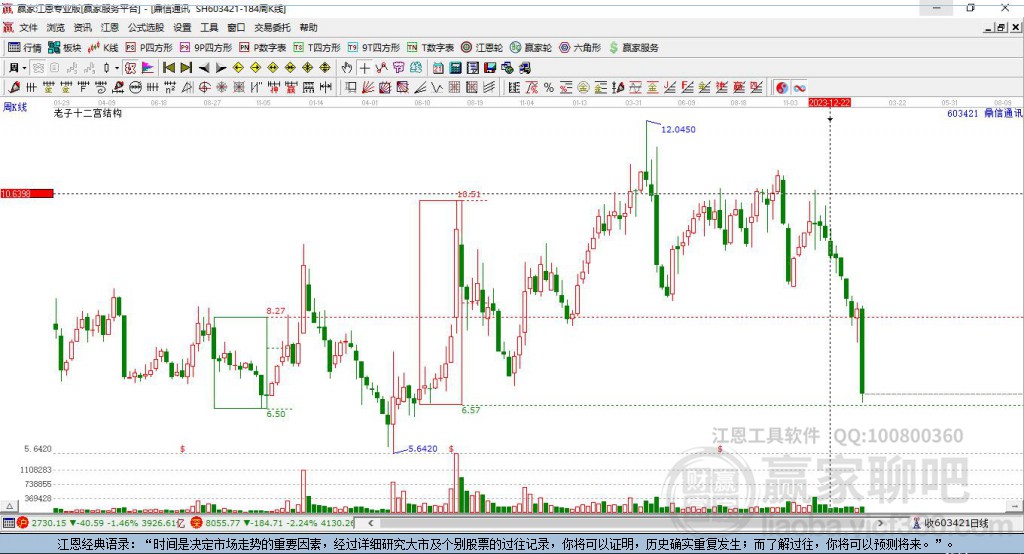
Task: Open the calculator icon
Action: [456, 68]
